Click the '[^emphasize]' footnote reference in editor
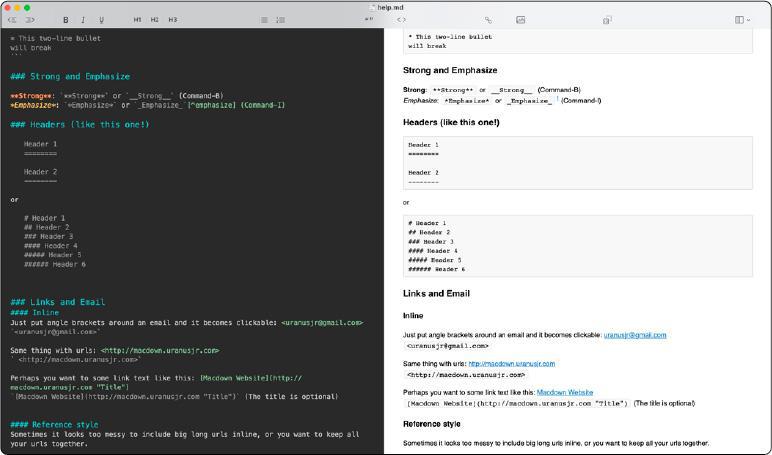This screenshot has height=455, width=772. pos(212,105)
